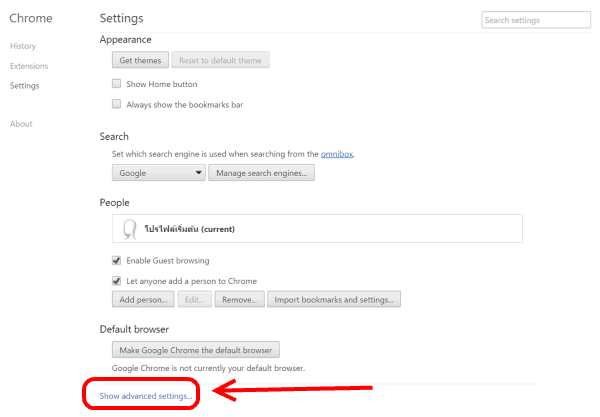Make Google Chrome the default browser
This screenshot has height=417, width=600.
196,349
